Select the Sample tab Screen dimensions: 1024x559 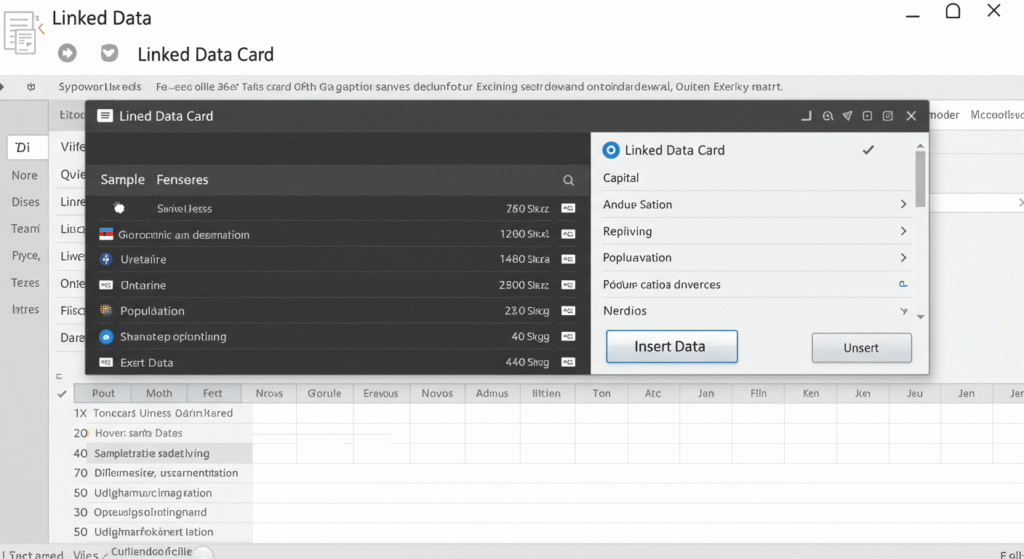click(x=122, y=180)
